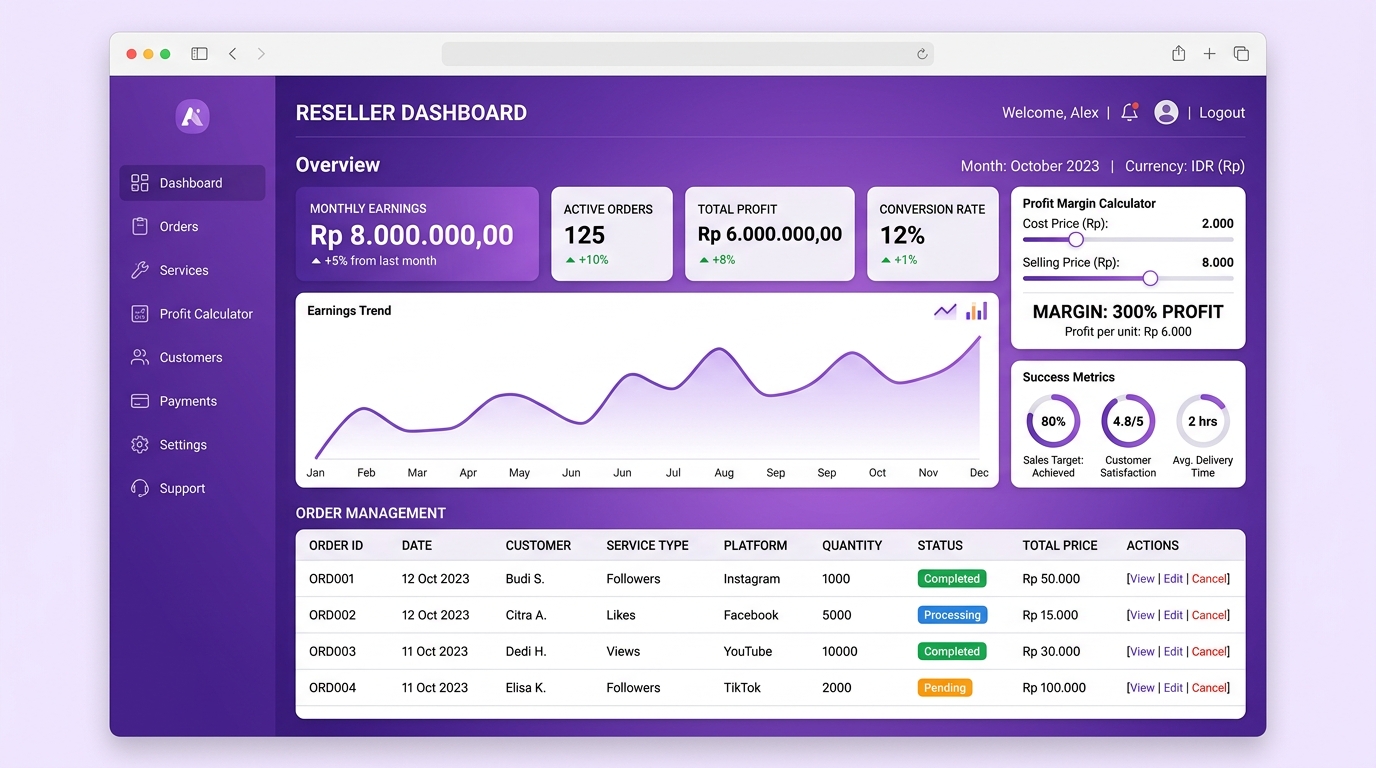Click the TOTAL PRICE column header
Screen dimensions: 1376x768
pos(1060,546)
